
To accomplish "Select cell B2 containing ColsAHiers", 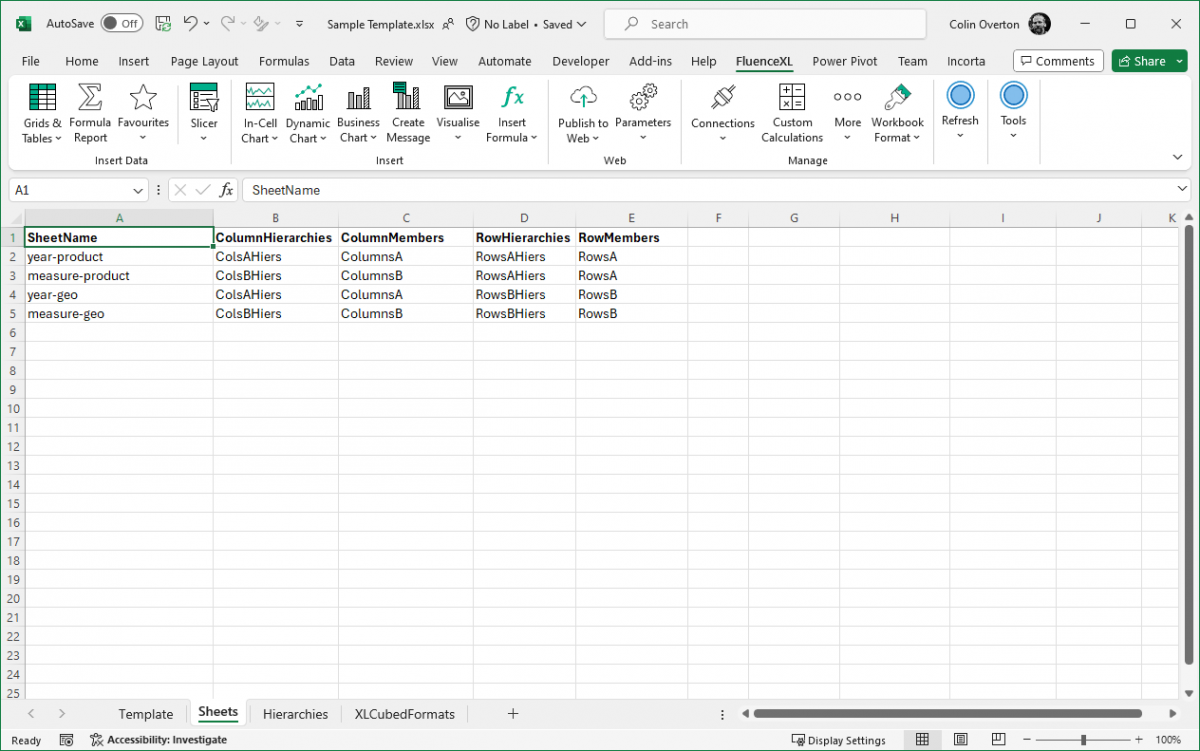I will coord(249,256).
